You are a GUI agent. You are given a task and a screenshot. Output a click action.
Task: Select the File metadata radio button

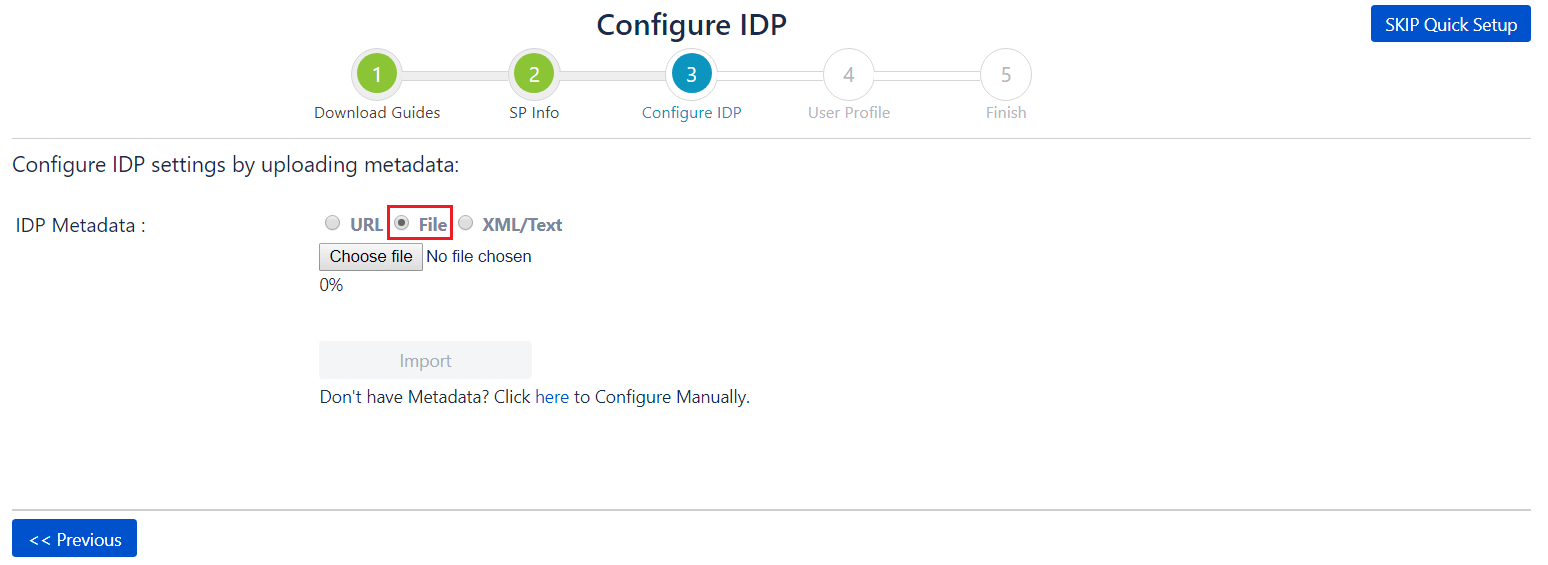click(x=401, y=223)
